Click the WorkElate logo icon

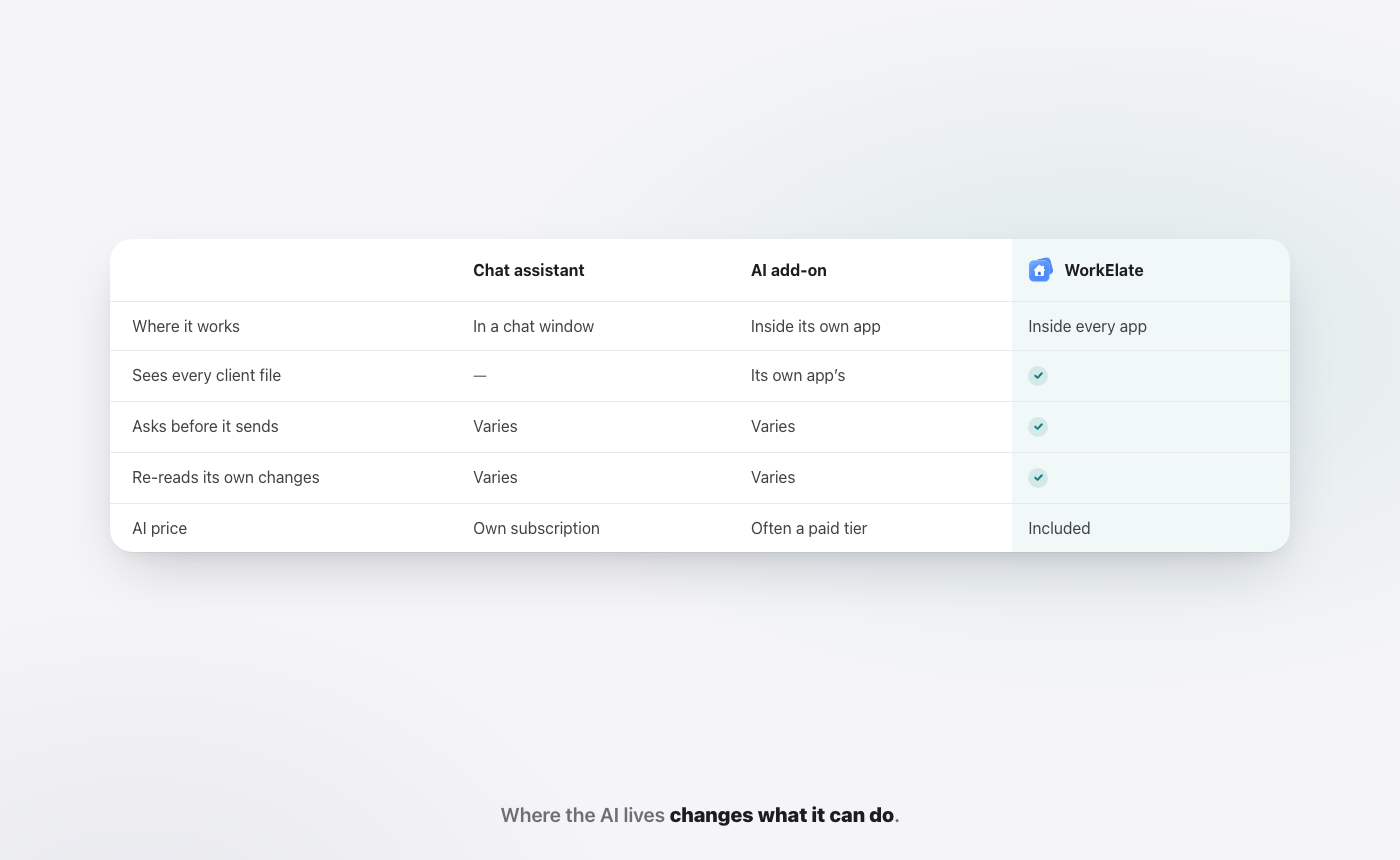(1040, 270)
